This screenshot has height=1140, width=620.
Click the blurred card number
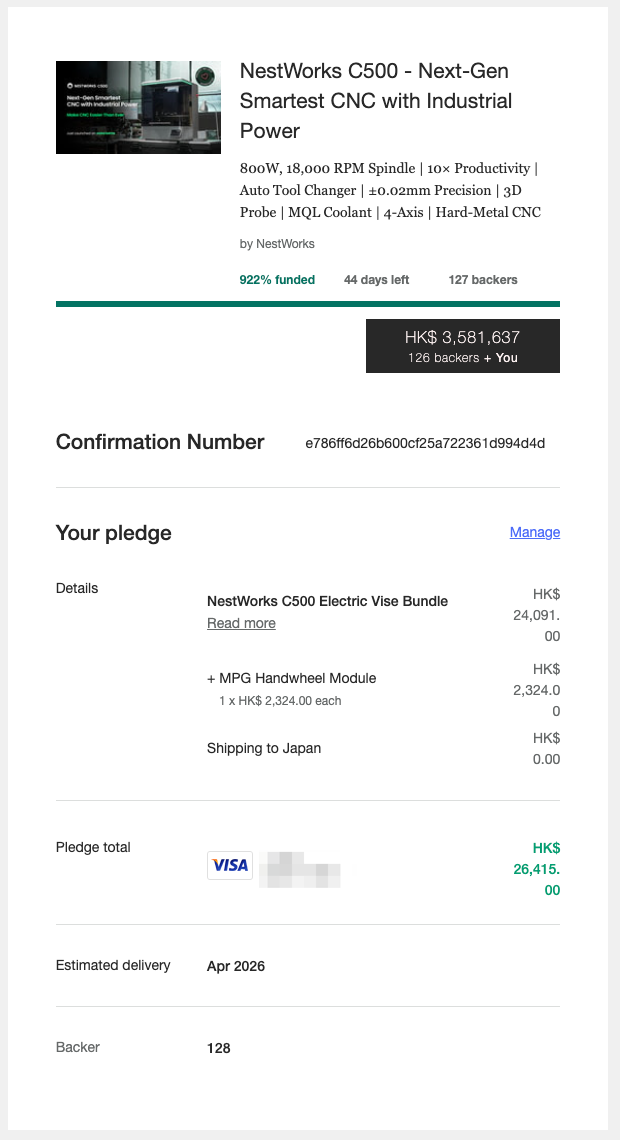(300, 868)
